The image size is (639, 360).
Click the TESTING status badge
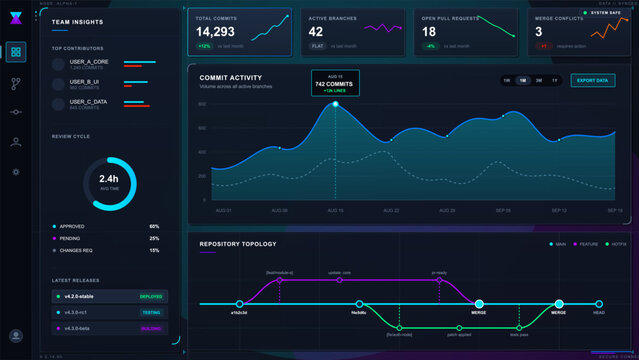click(x=151, y=312)
